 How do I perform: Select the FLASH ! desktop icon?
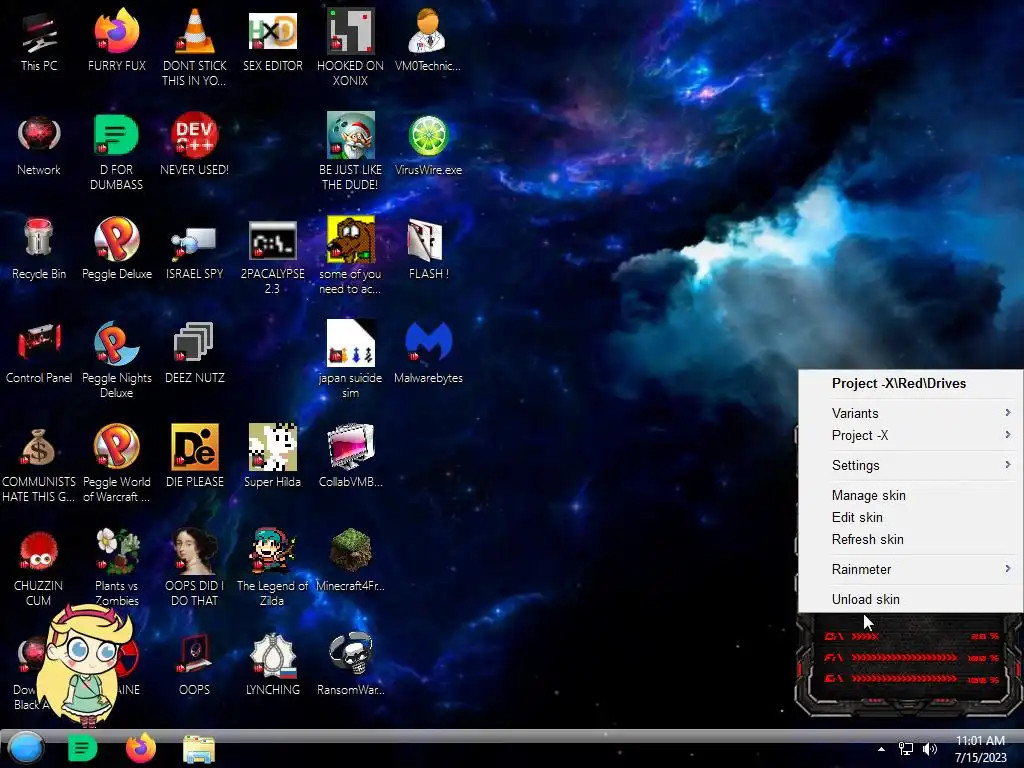pos(428,249)
